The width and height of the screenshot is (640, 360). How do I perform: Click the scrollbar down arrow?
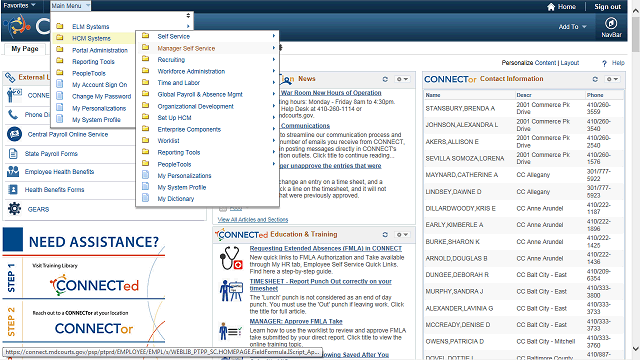pos(636,349)
